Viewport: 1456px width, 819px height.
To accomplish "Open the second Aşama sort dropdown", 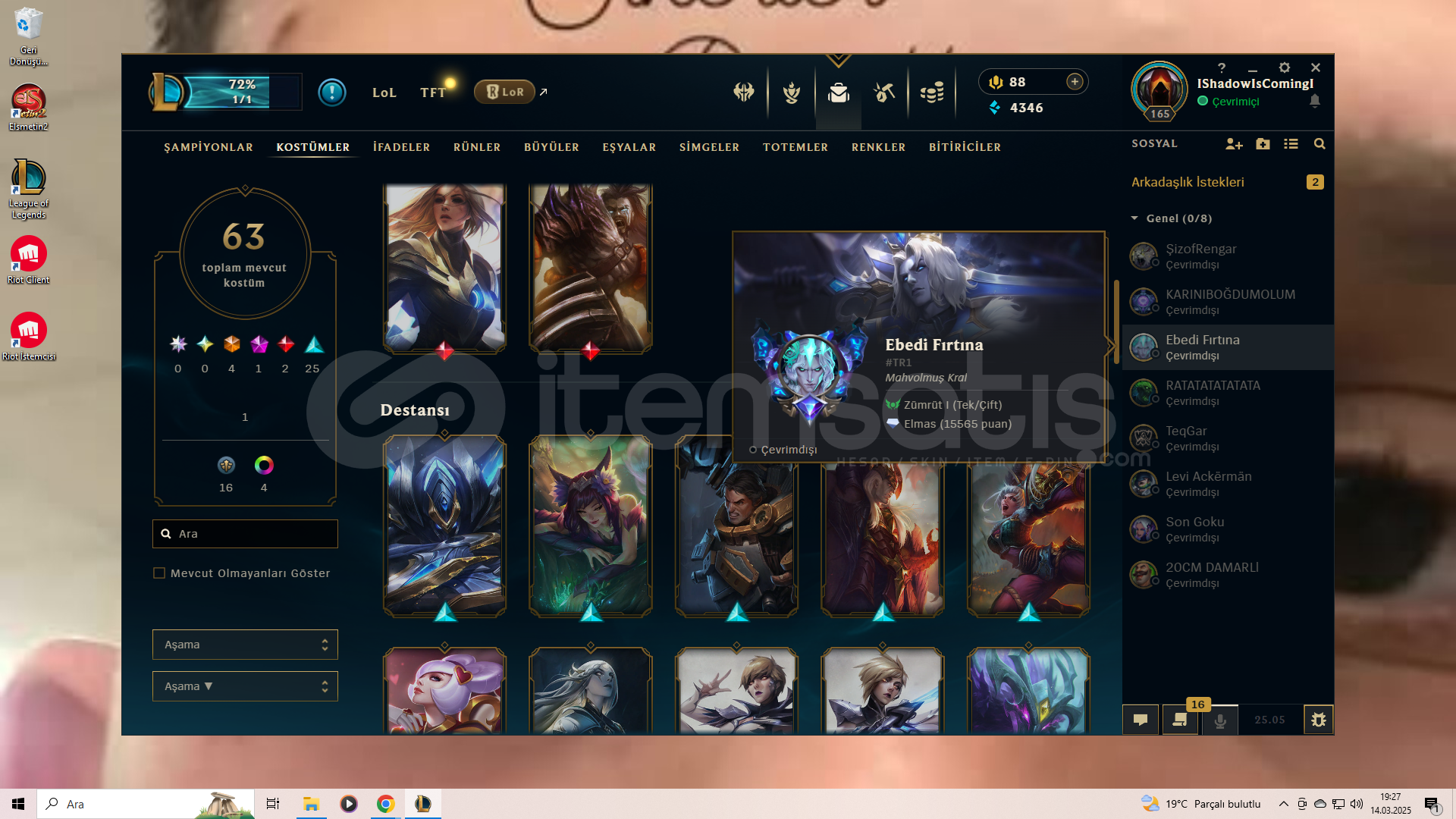I will click(x=245, y=686).
